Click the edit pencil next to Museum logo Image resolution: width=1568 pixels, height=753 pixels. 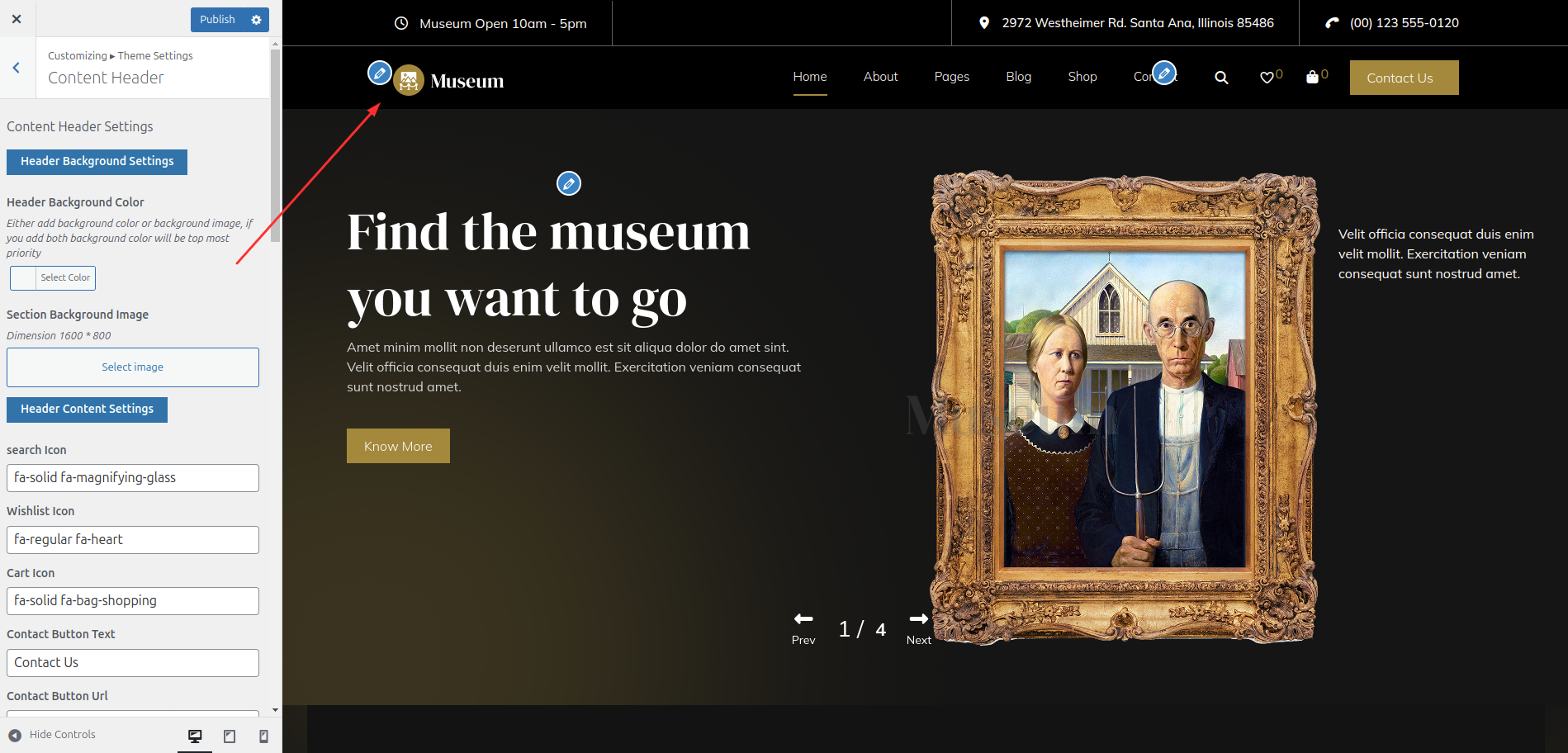coord(379,73)
